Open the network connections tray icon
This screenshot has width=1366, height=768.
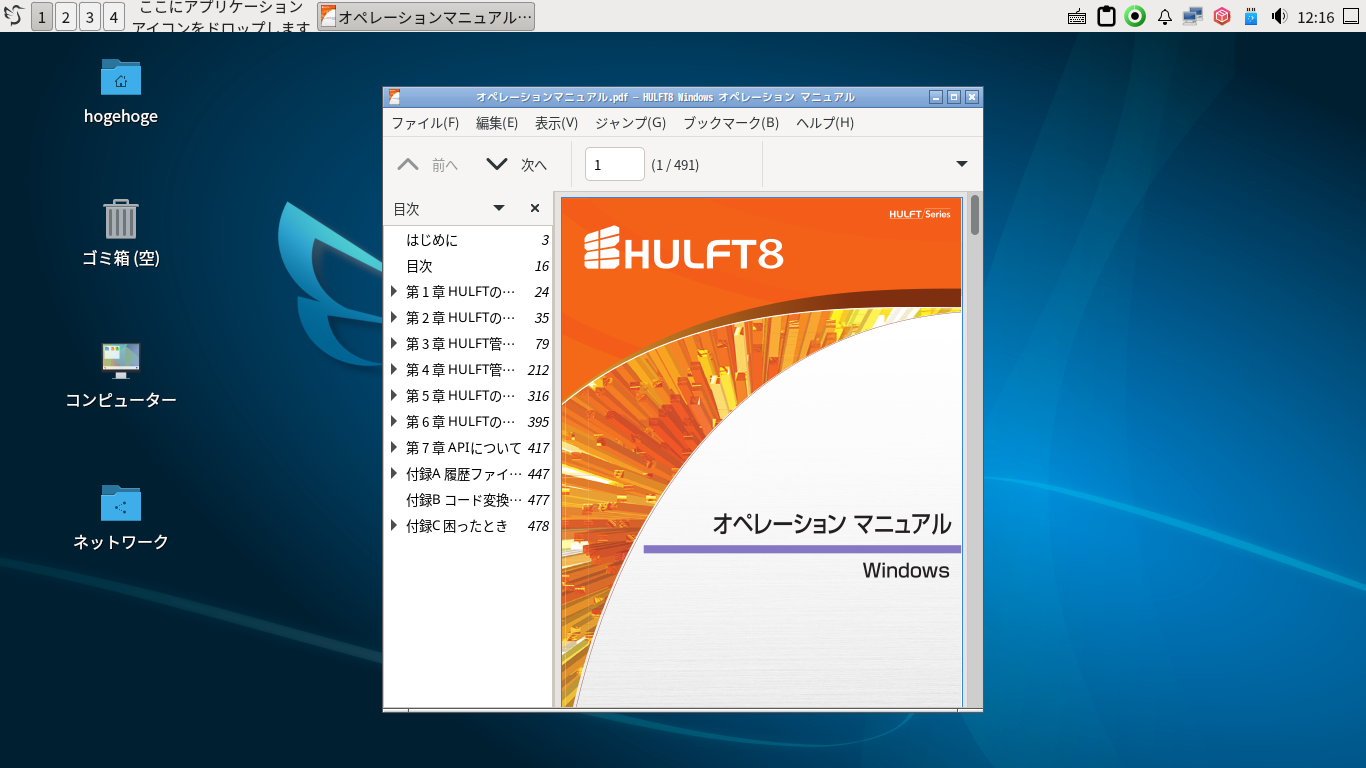(x=1192, y=17)
